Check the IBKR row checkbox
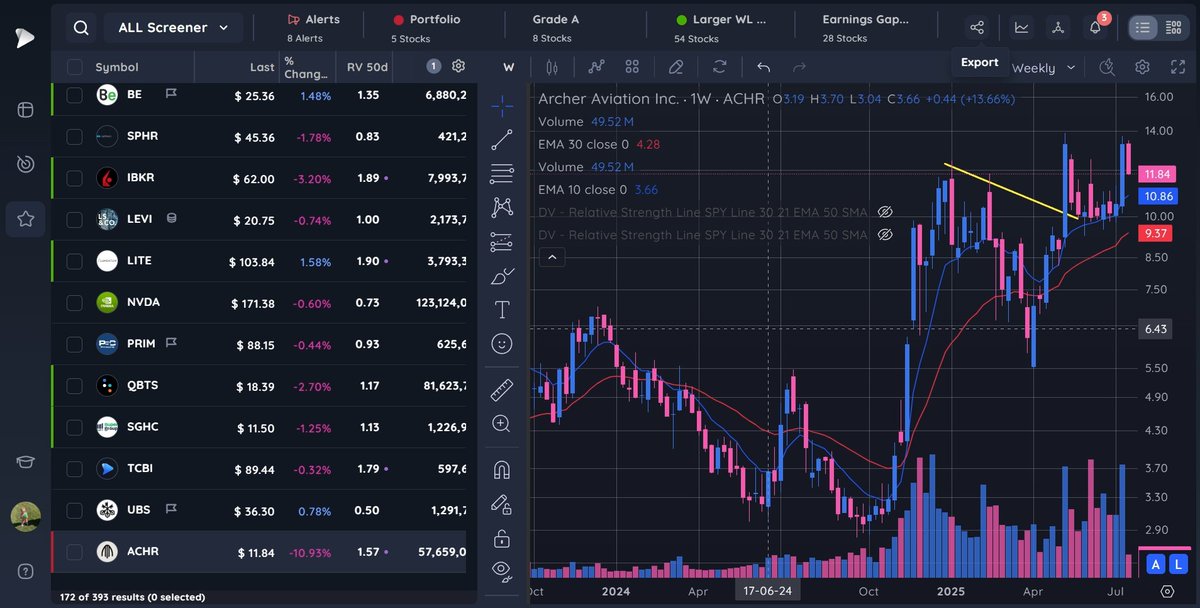The width and height of the screenshot is (1200, 608). [x=74, y=178]
